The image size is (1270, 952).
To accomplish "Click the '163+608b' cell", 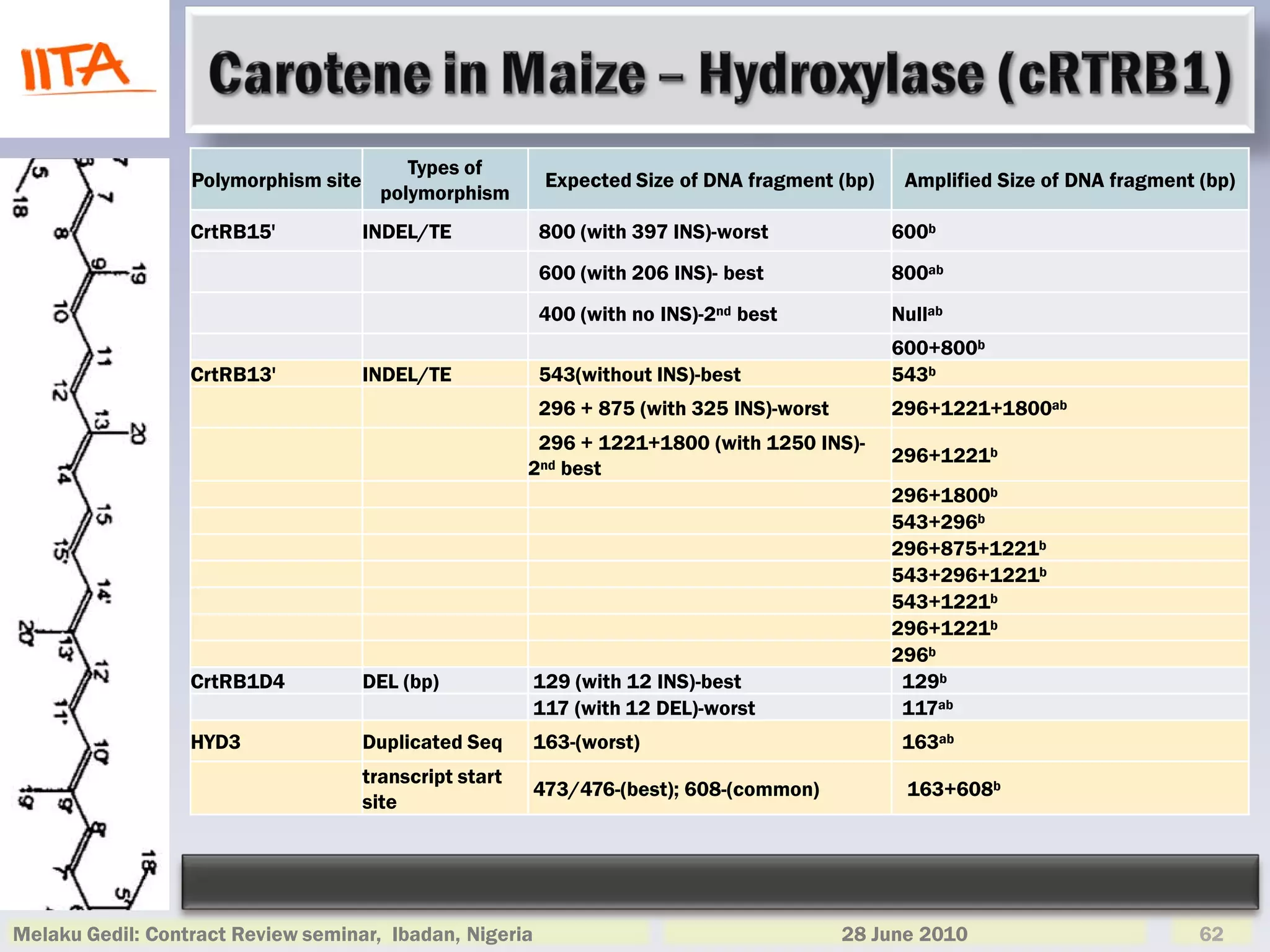I will pyautogui.click(x=1070, y=788).
